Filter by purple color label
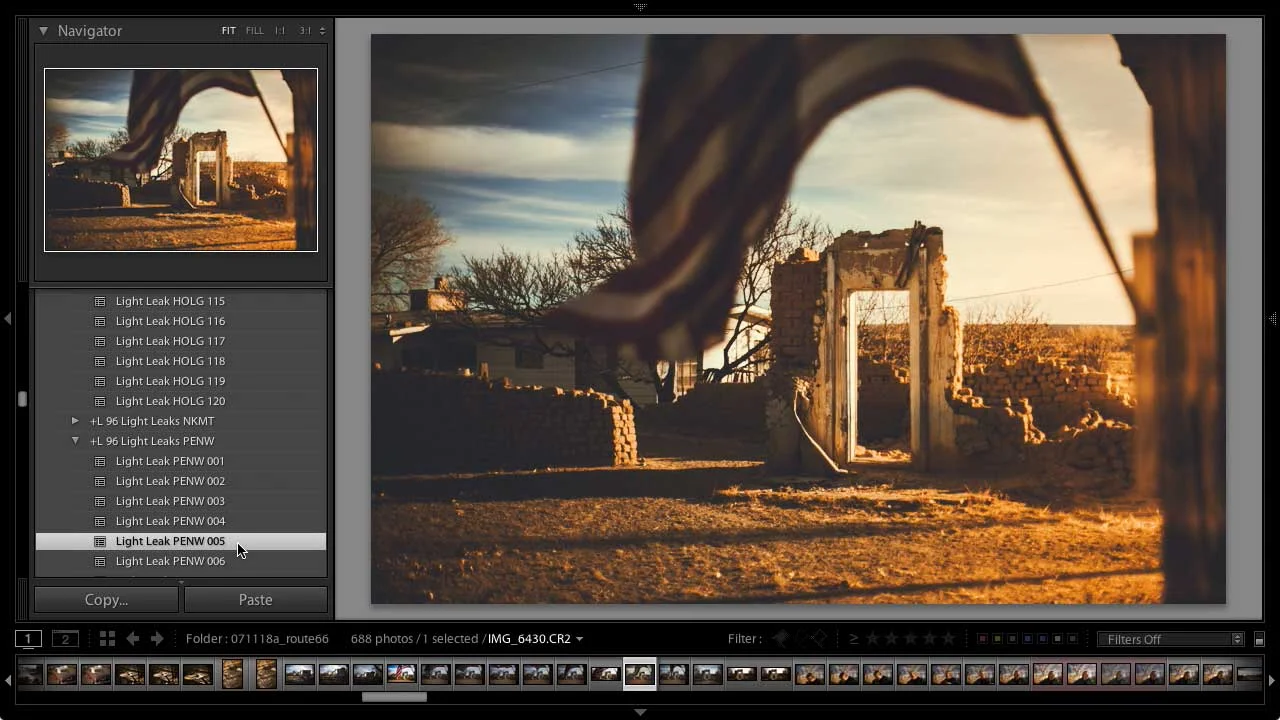Viewport: 1280px width, 720px height. tap(1042, 639)
